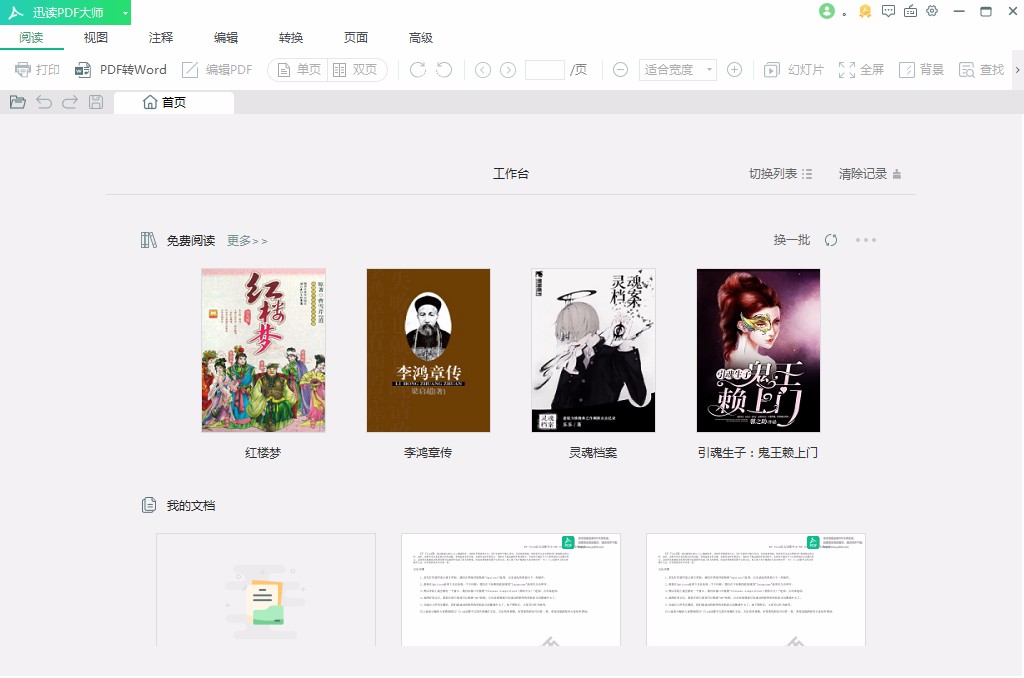Open the 转换 menu tab
Viewport: 1024px width, 678px height.
coord(291,38)
